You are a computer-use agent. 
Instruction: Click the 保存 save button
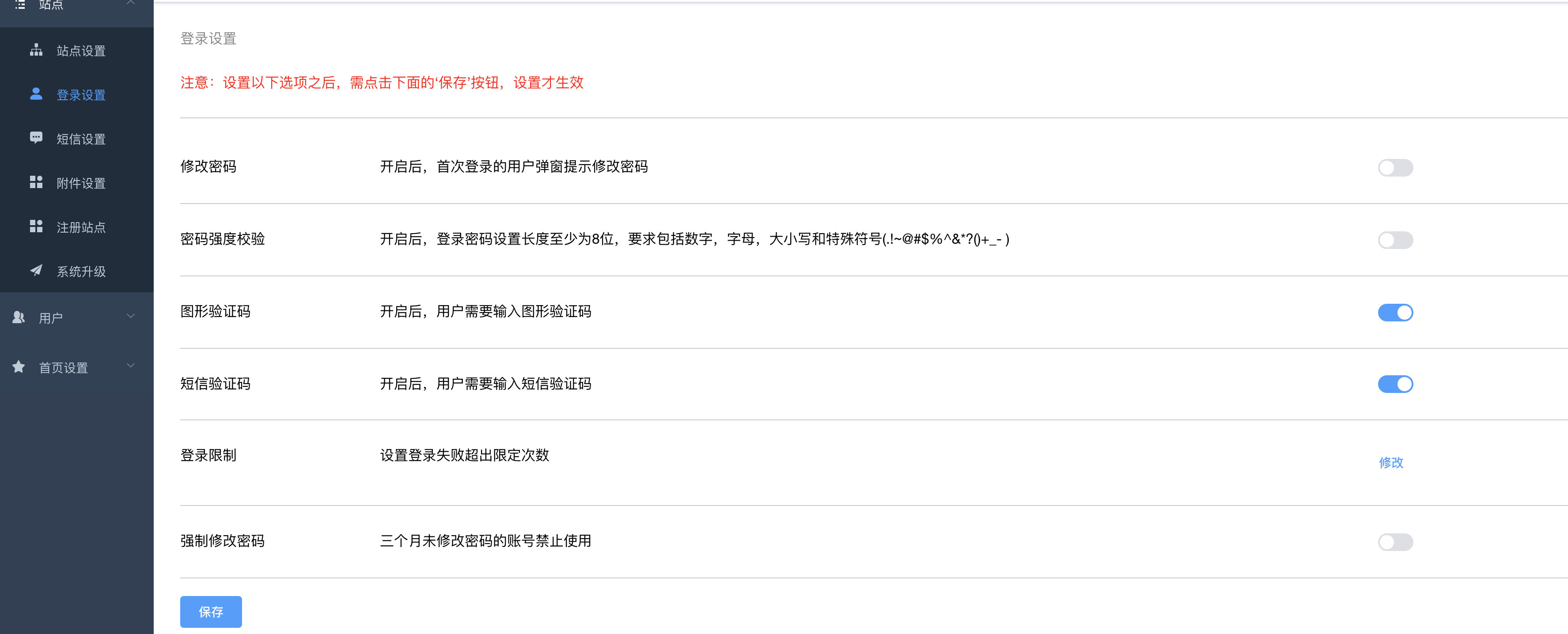pyautogui.click(x=211, y=611)
